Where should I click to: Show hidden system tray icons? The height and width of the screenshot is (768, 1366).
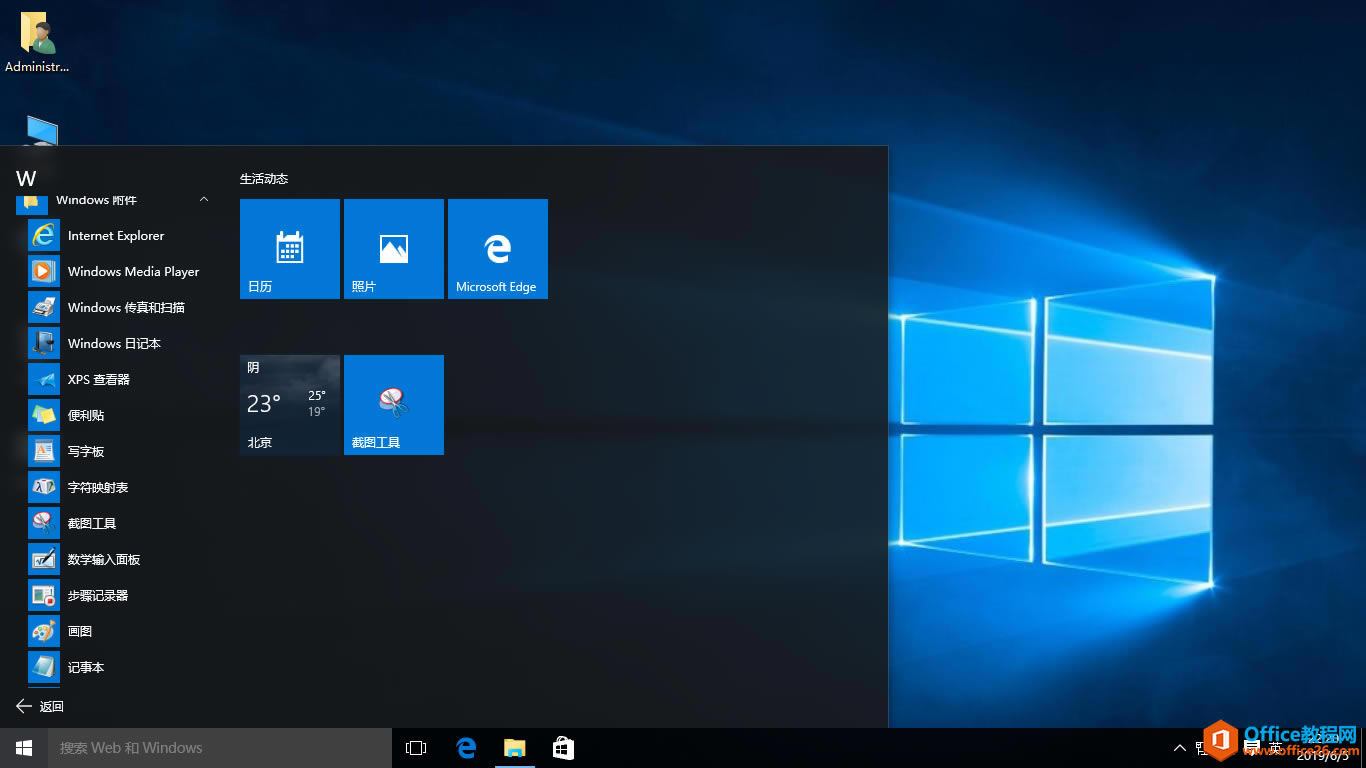click(1180, 748)
